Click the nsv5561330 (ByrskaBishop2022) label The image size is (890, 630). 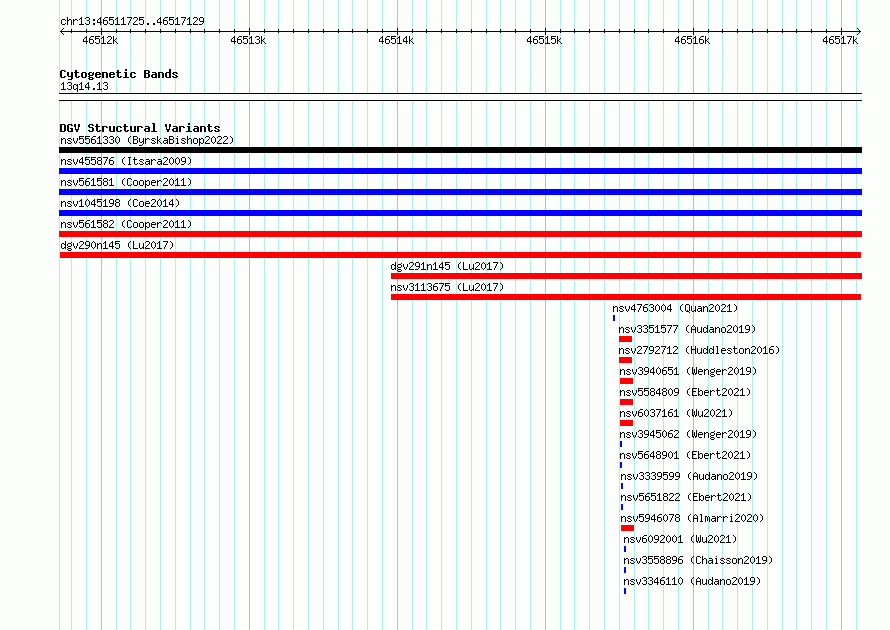coord(147,140)
